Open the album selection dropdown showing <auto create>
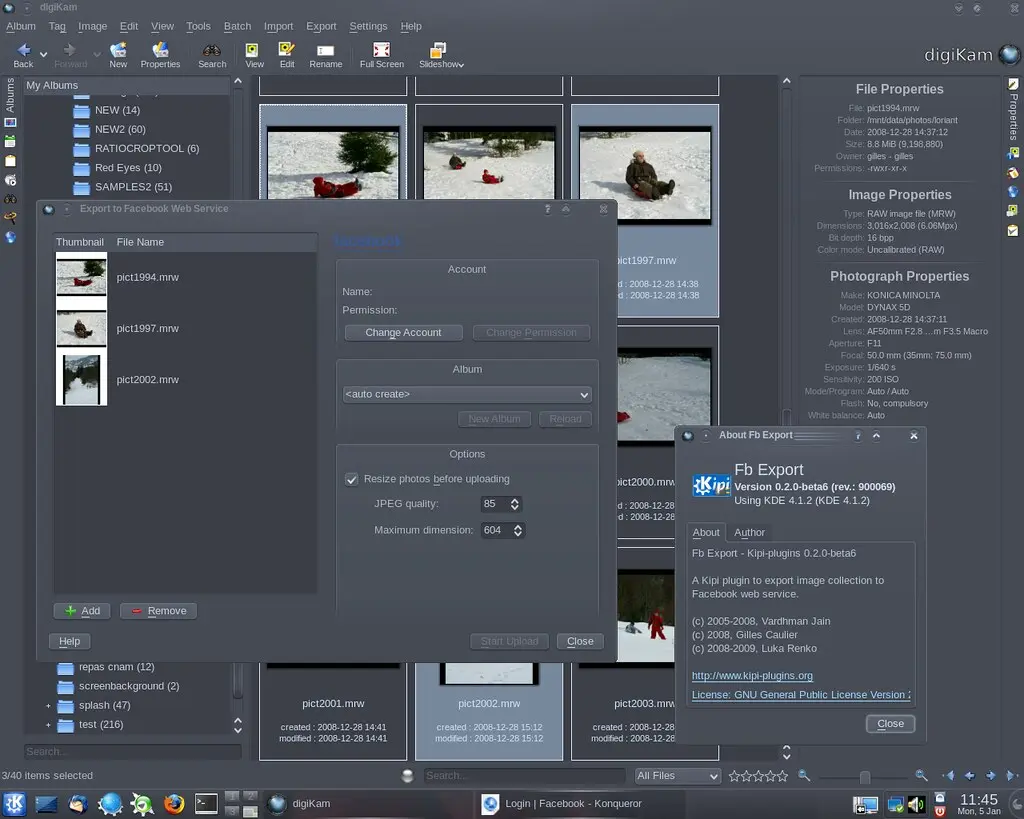 (x=466, y=394)
